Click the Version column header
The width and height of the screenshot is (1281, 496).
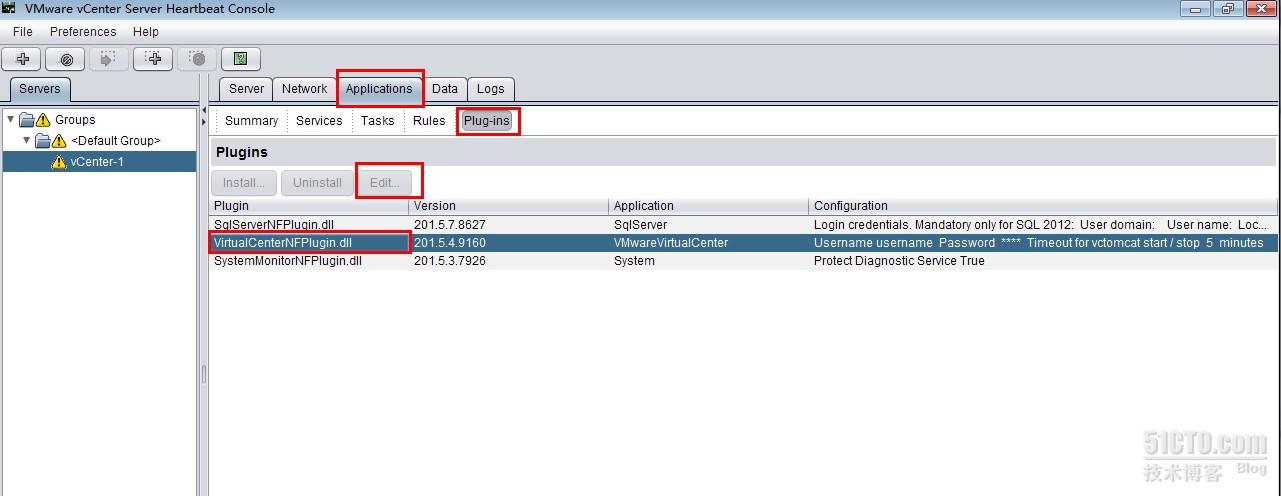click(x=510, y=206)
